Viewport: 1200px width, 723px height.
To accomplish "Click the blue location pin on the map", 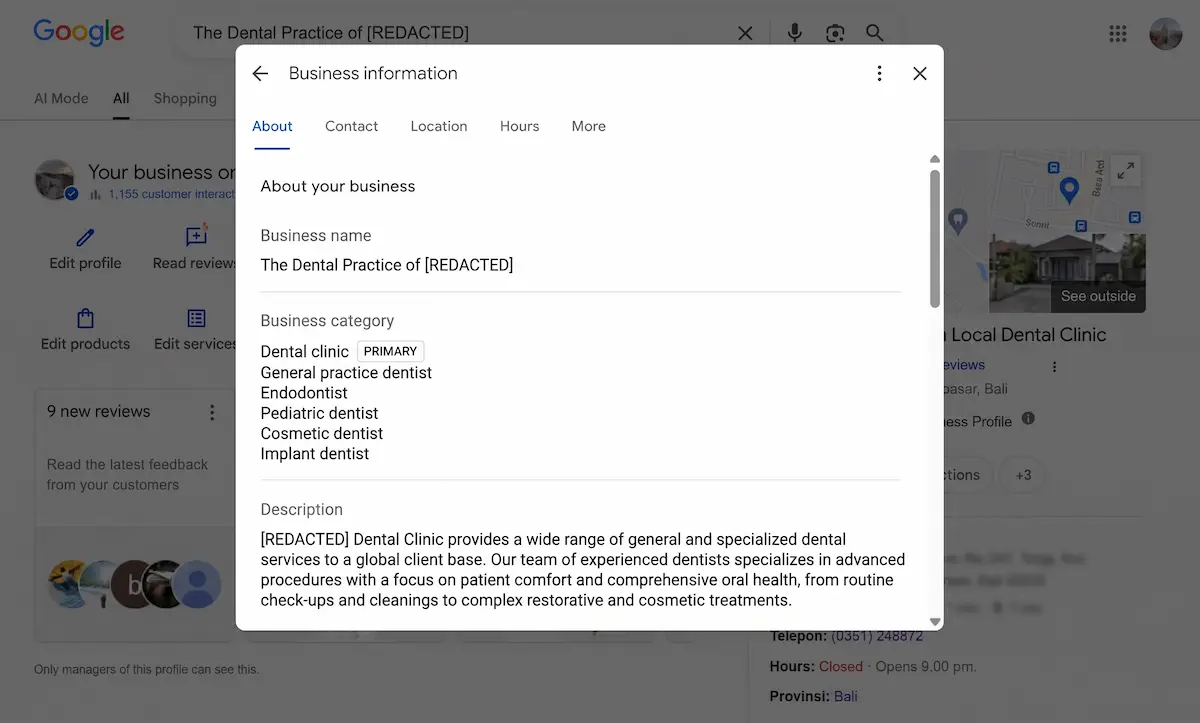I will pyautogui.click(x=1069, y=189).
